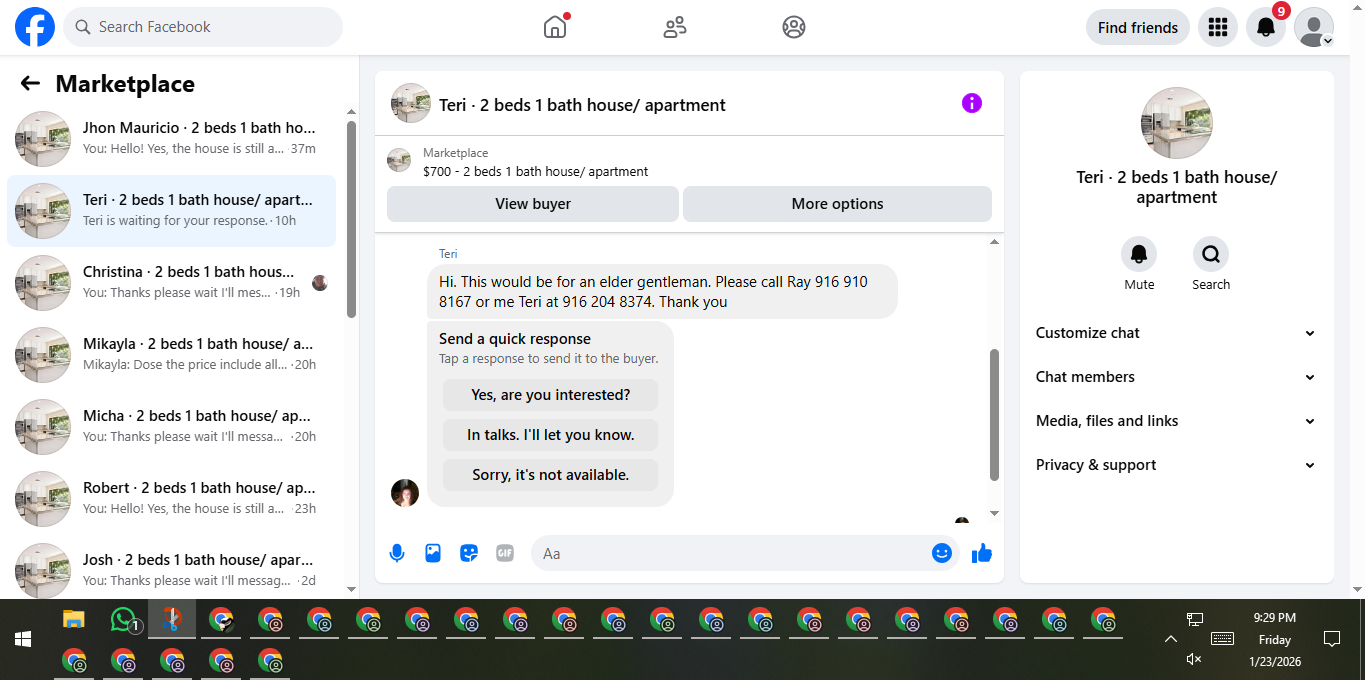Click the Search Facebook input field
Image resolution: width=1365 pixels, height=680 pixels.
coord(203,27)
